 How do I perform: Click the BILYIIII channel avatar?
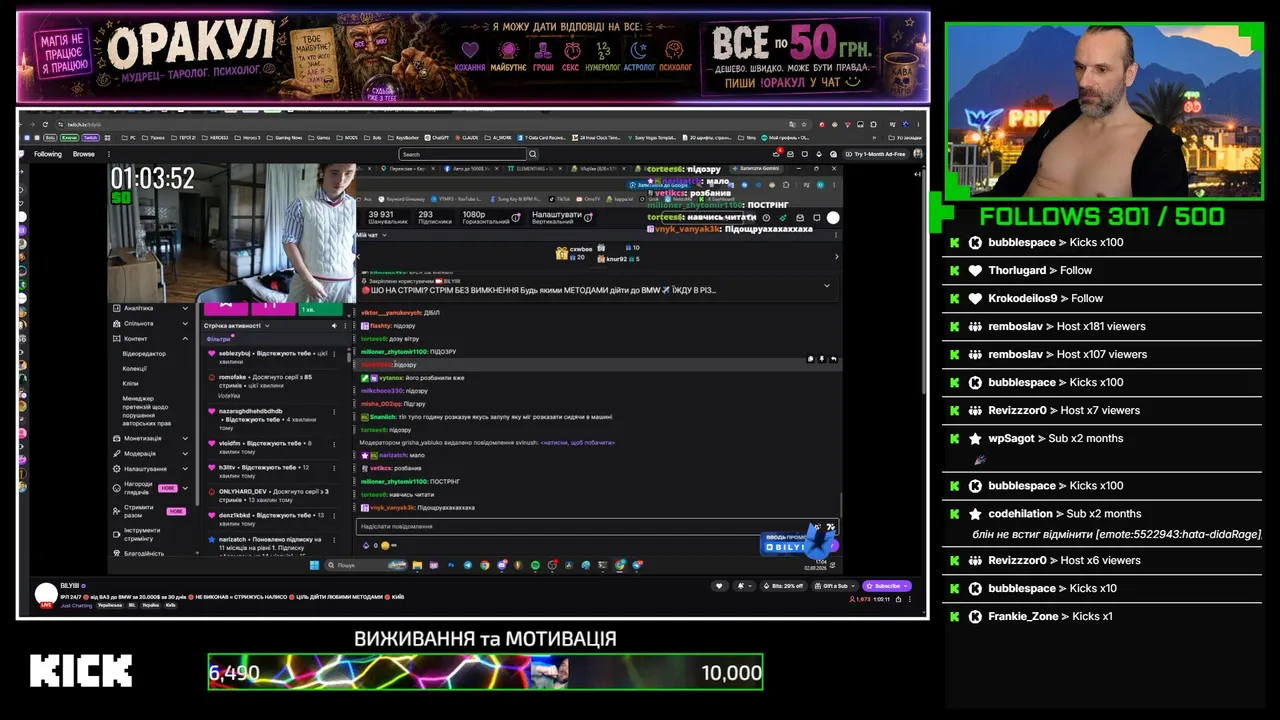tap(46, 593)
